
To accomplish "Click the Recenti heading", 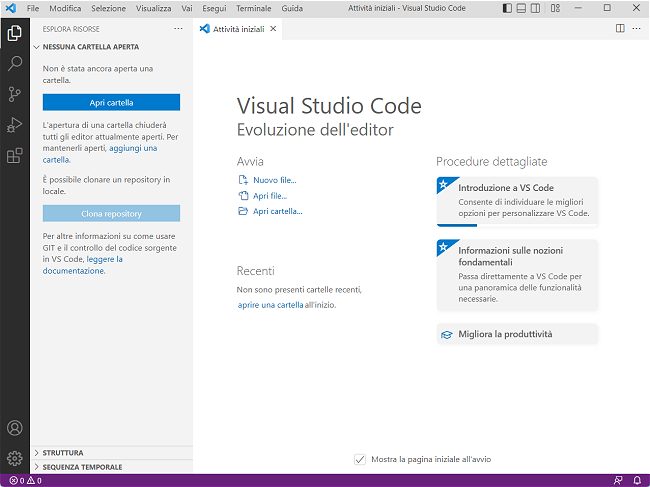I will [255, 271].
